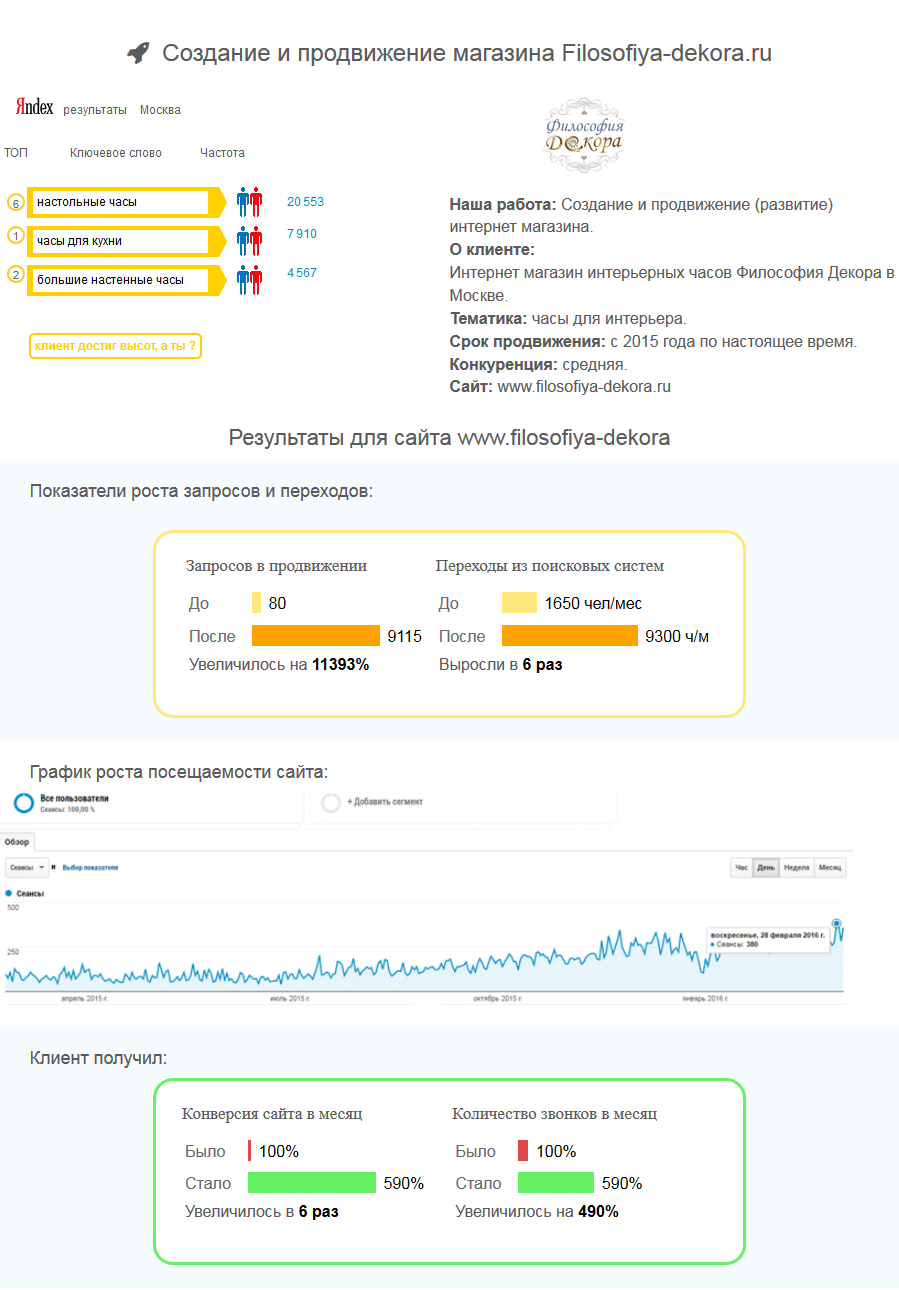Open the Сеансы metric dropdown

coord(26,867)
